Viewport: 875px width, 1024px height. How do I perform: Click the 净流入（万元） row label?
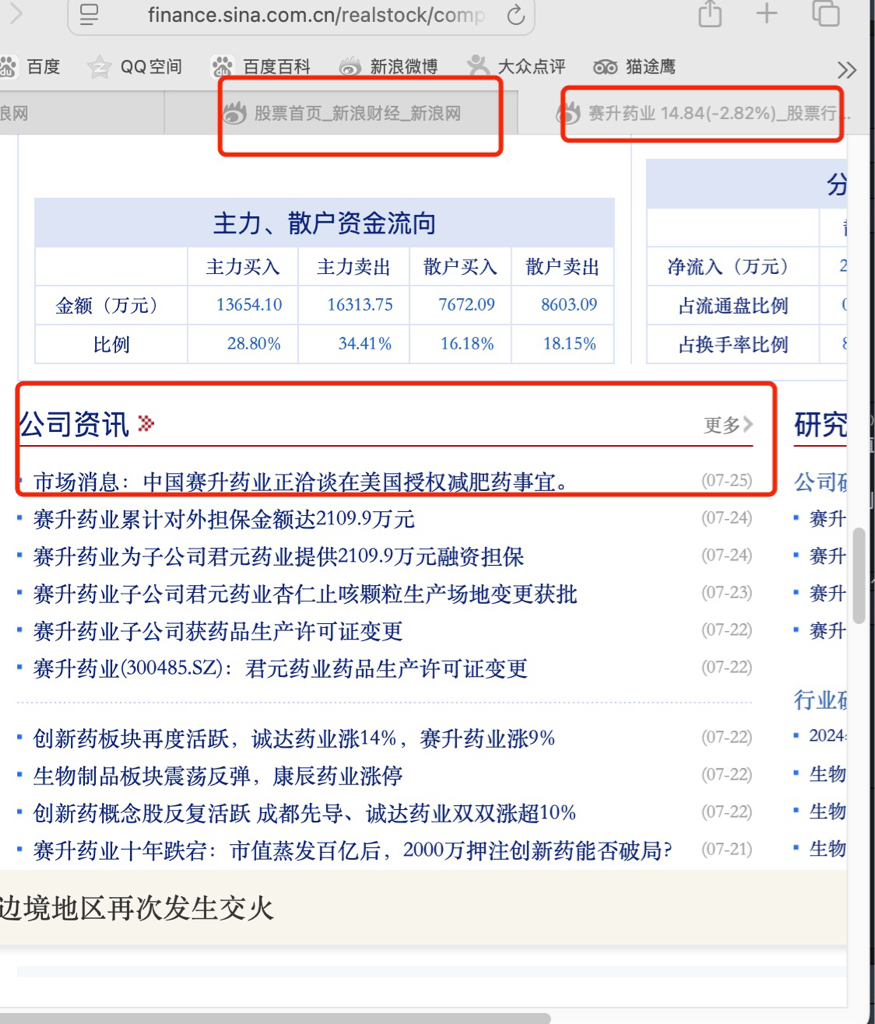click(x=728, y=266)
